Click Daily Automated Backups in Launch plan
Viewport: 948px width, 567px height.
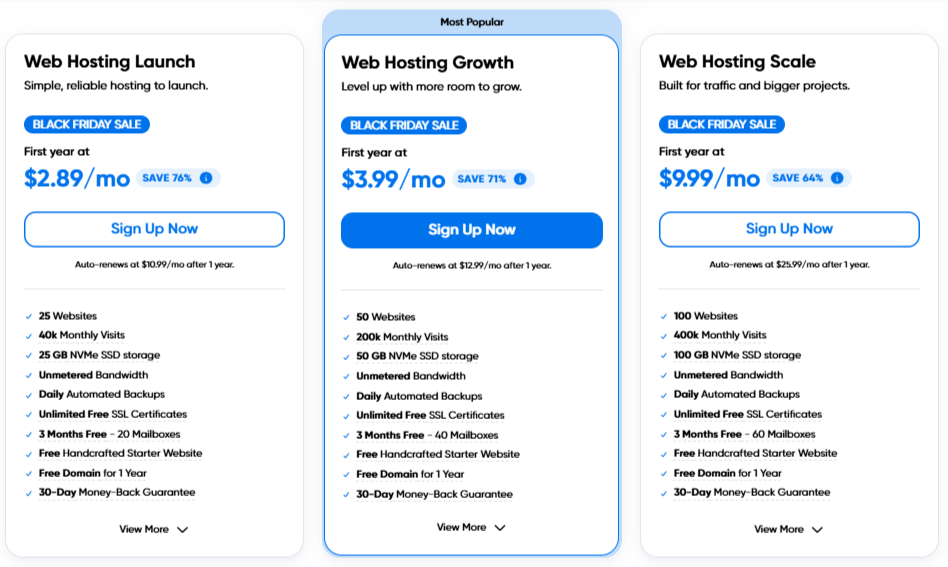click(x=102, y=394)
